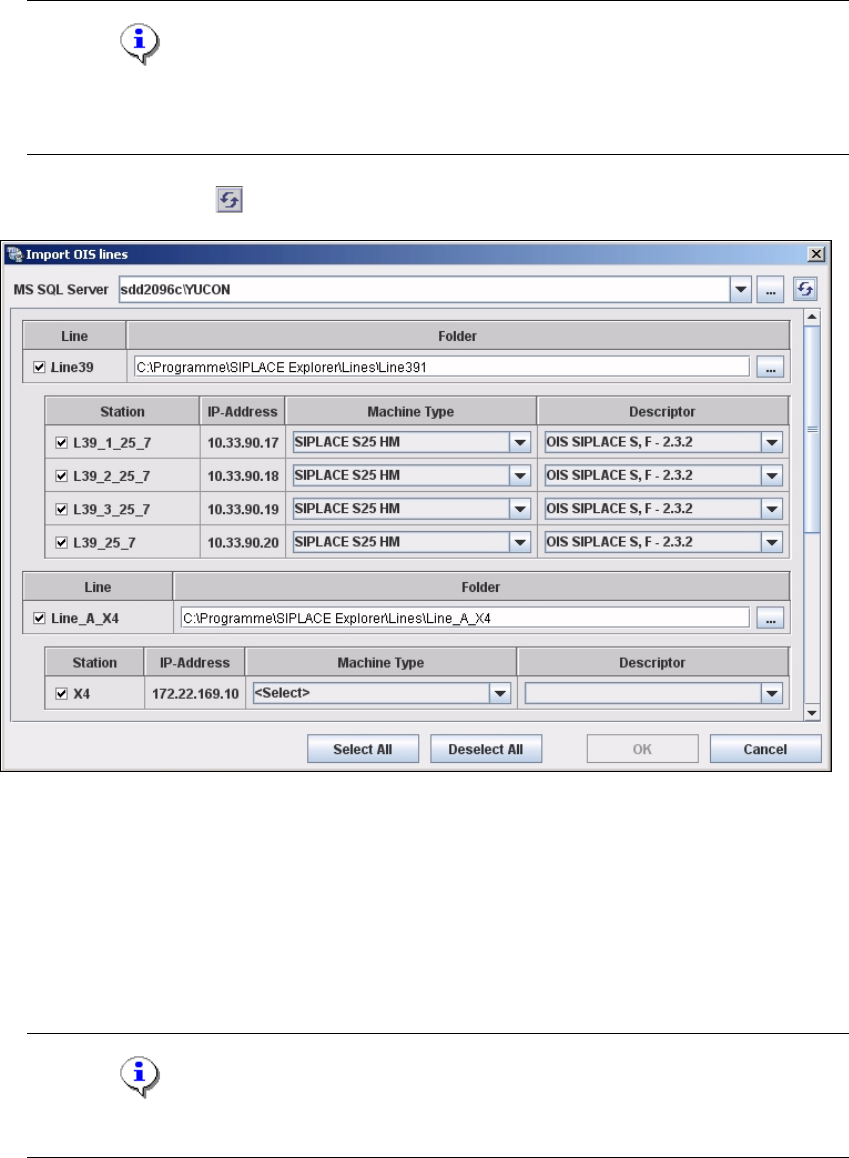The image size is (849, 1158).
Task: Click the IP address 172.22.169.10
Action: pyautogui.click(x=196, y=694)
